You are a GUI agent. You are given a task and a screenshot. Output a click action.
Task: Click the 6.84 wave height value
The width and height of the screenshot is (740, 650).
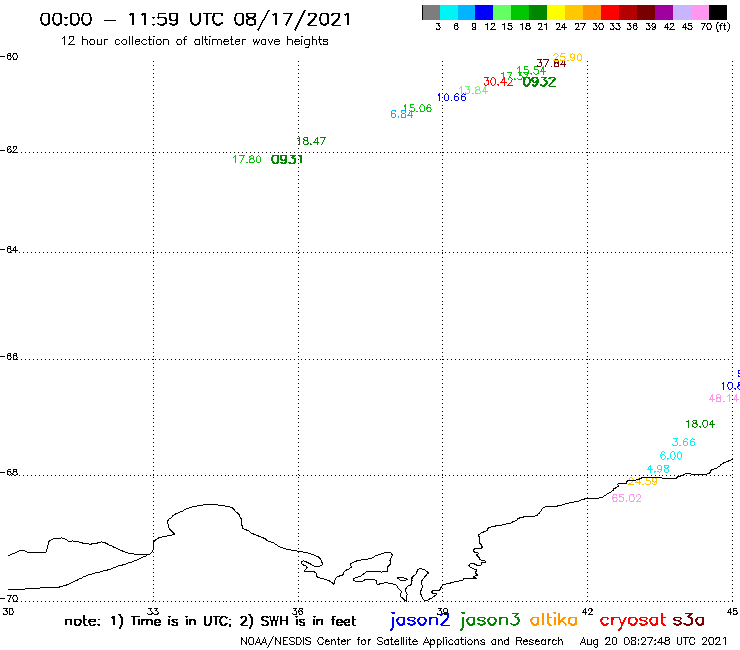pos(401,114)
